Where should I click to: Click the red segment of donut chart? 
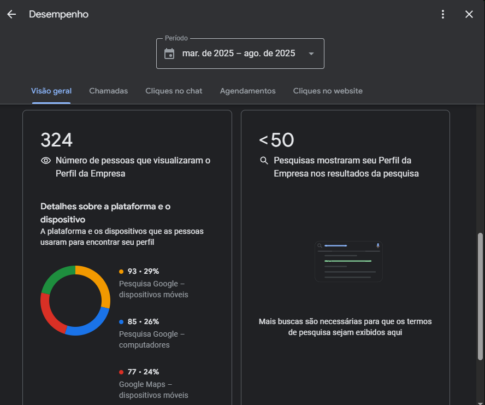click(x=49, y=316)
